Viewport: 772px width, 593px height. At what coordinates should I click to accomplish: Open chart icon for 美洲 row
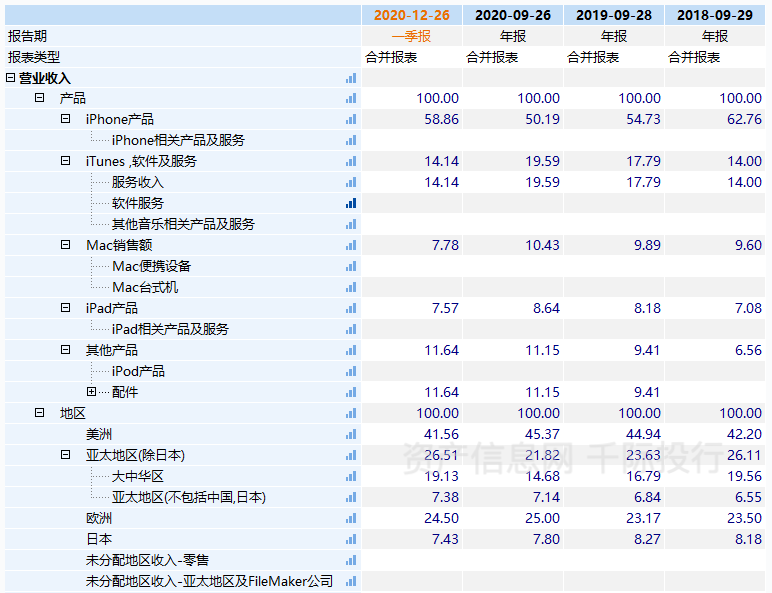351,434
